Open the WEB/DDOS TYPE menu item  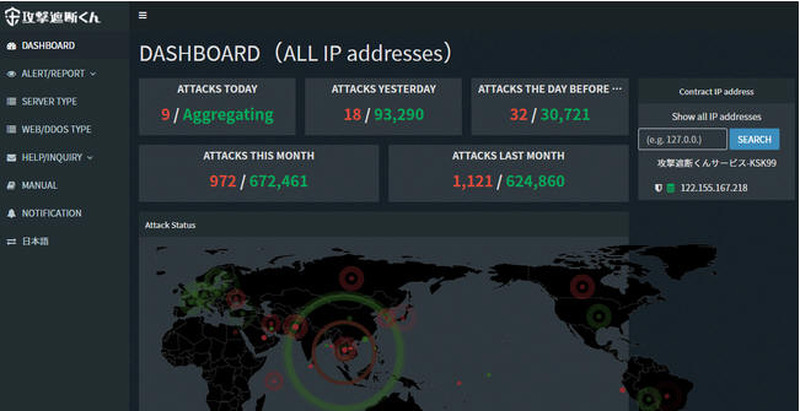click(56, 130)
